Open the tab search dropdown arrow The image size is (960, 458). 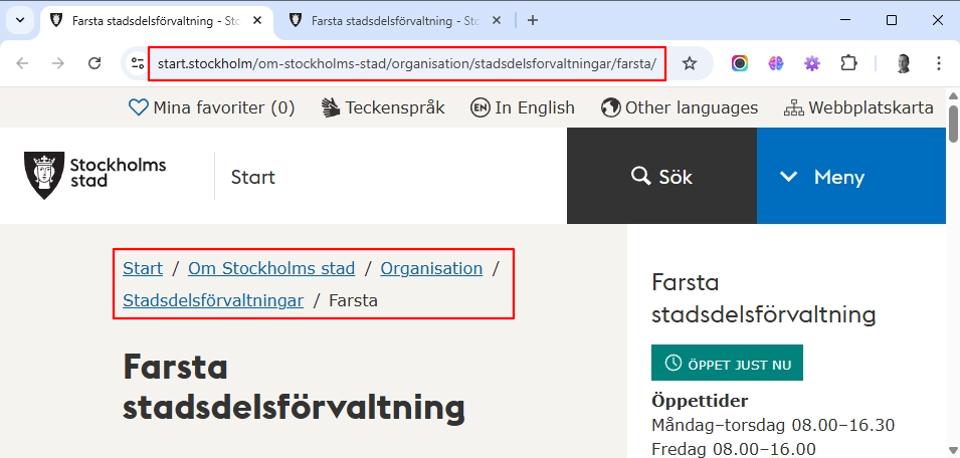pyautogui.click(x=19, y=20)
